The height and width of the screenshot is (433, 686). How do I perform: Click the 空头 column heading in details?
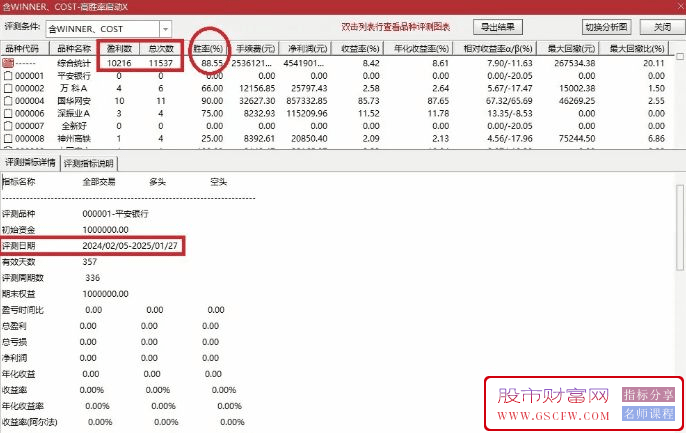pyautogui.click(x=218, y=182)
